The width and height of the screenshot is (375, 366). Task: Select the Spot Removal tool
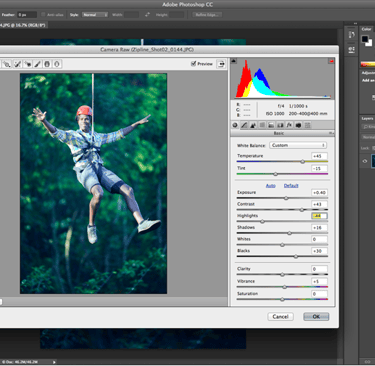tap(17, 64)
